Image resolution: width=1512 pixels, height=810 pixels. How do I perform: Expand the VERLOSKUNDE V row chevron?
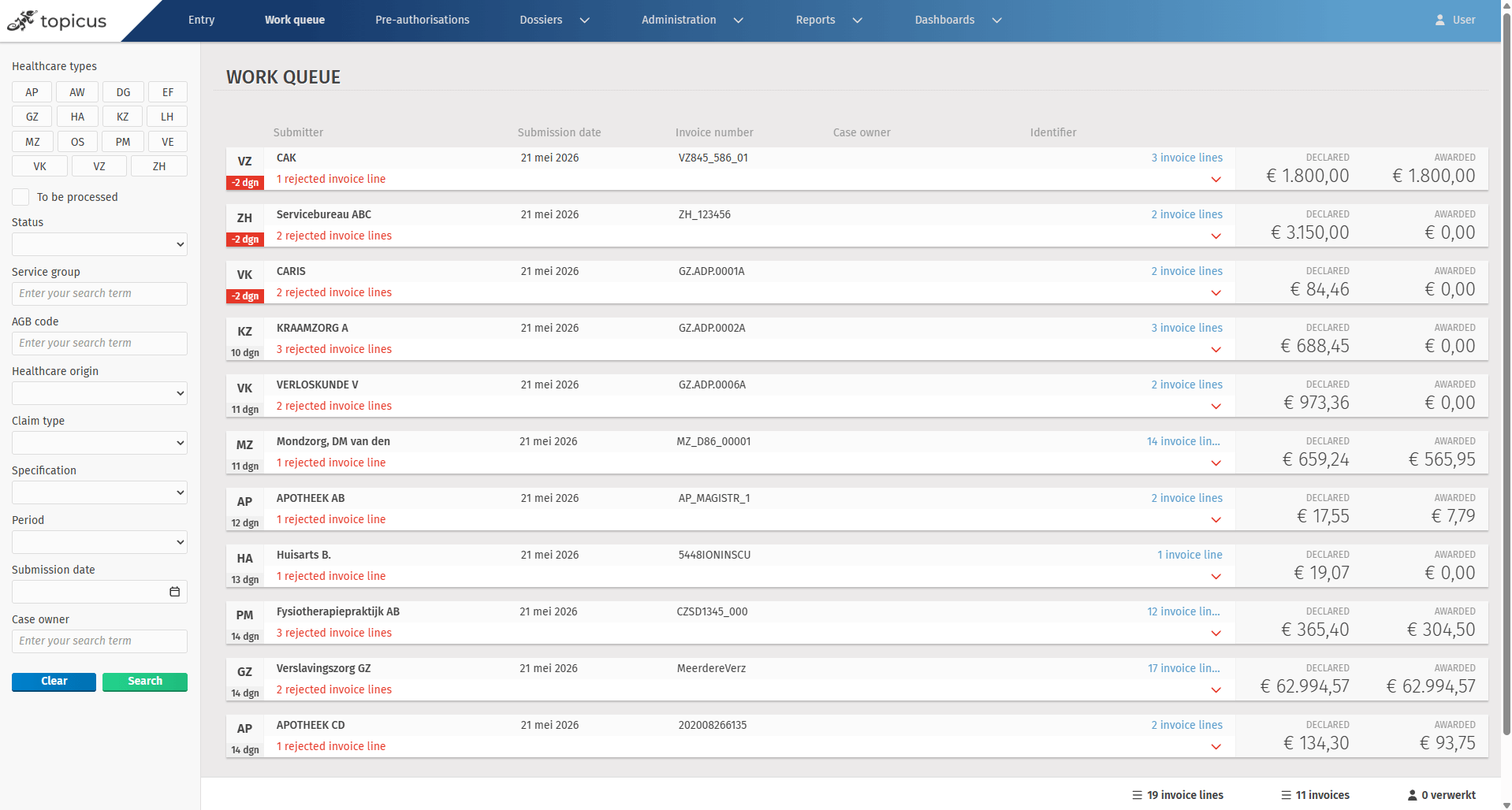(x=1216, y=407)
